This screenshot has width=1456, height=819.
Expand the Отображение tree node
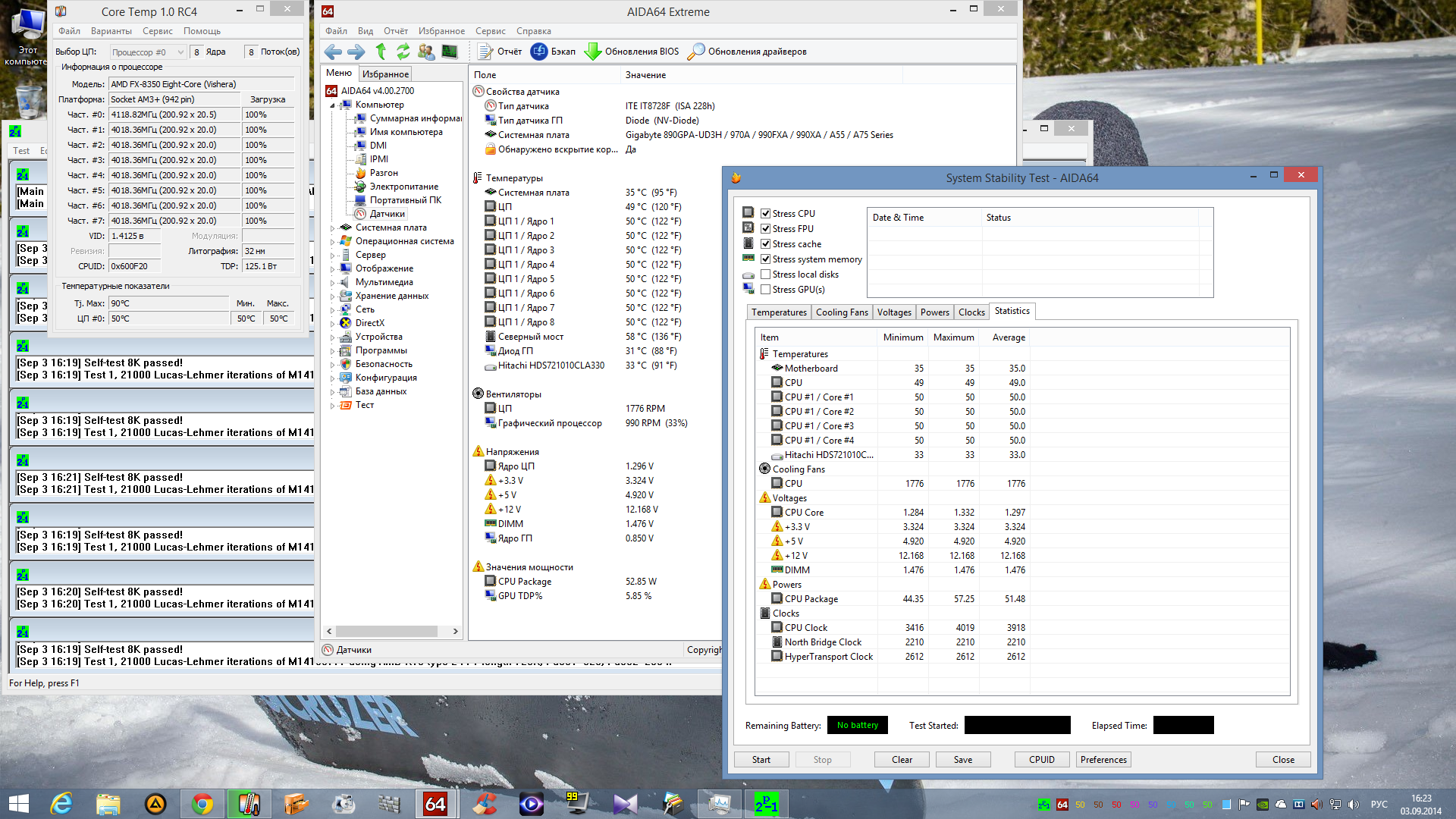pyautogui.click(x=332, y=269)
